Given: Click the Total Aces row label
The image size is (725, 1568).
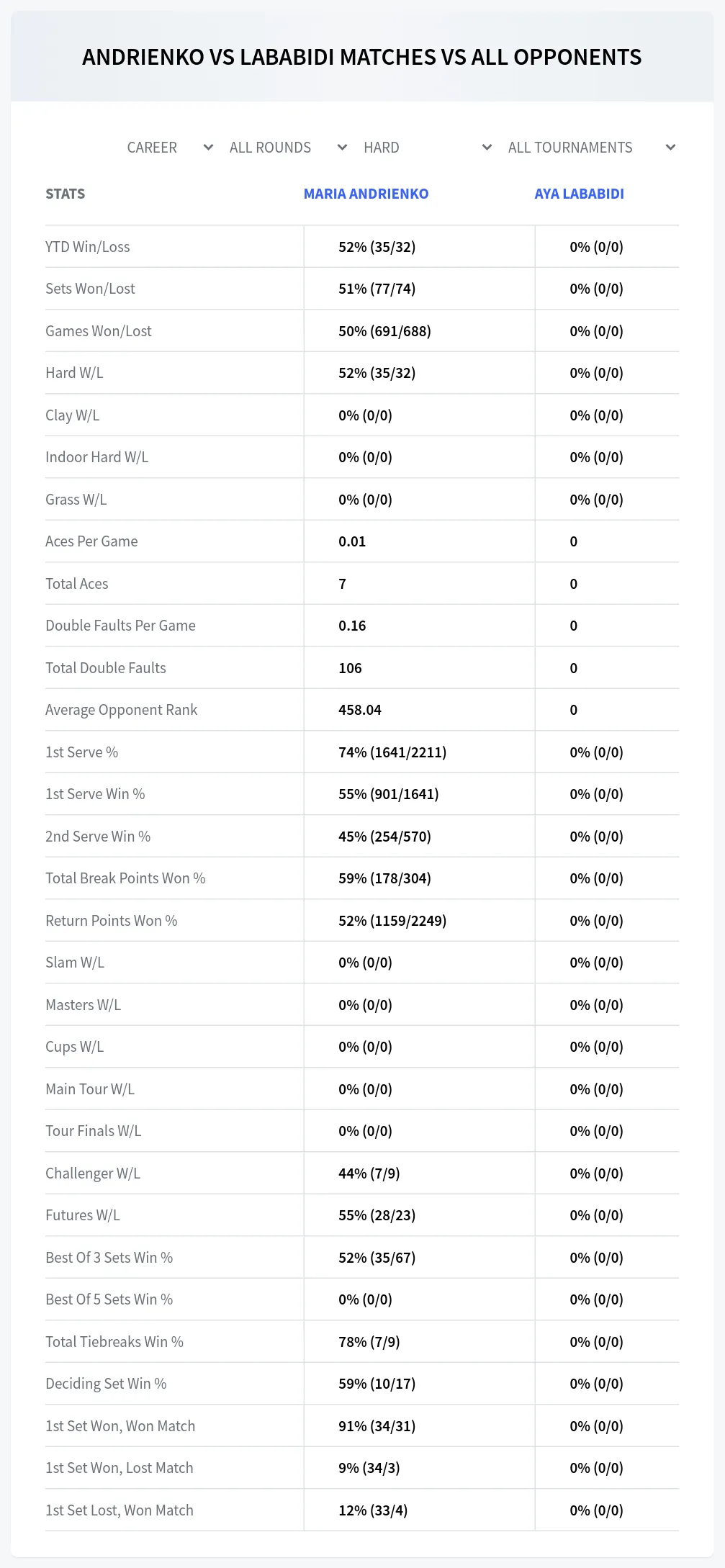Looking at the screenshot, I should pos(77,584).
